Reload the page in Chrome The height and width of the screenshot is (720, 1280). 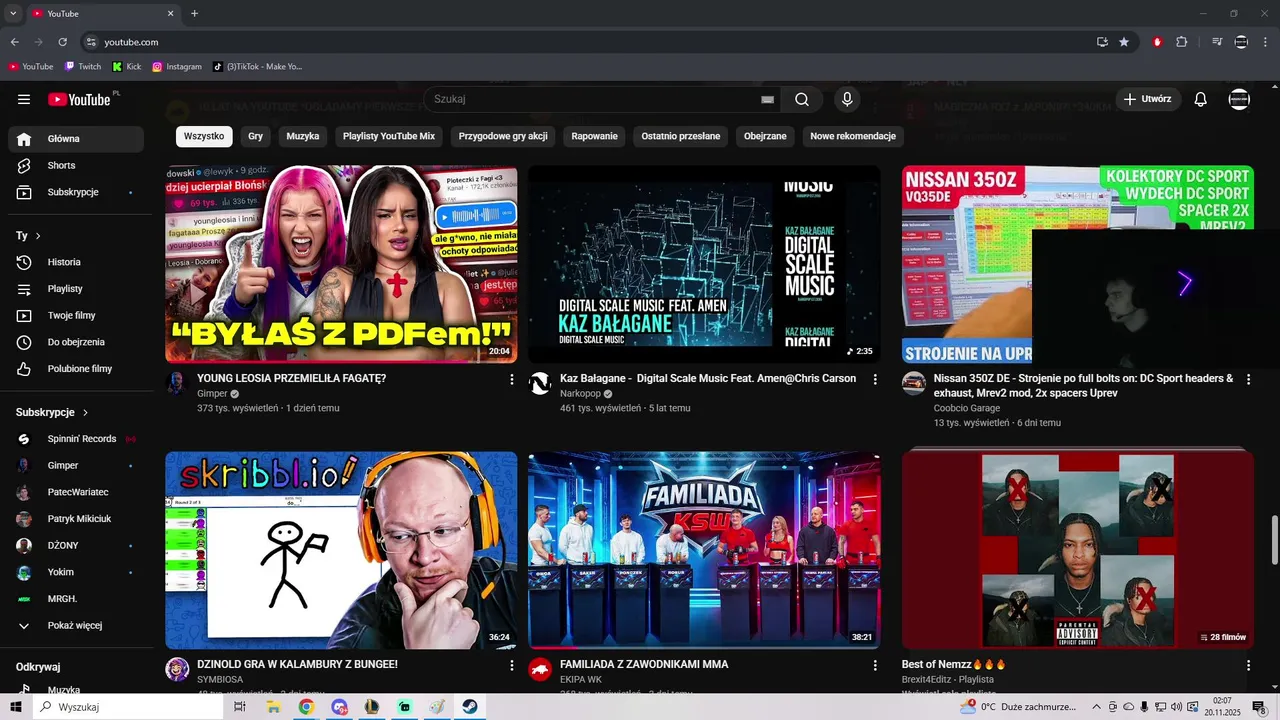click(x=62, y=42)
